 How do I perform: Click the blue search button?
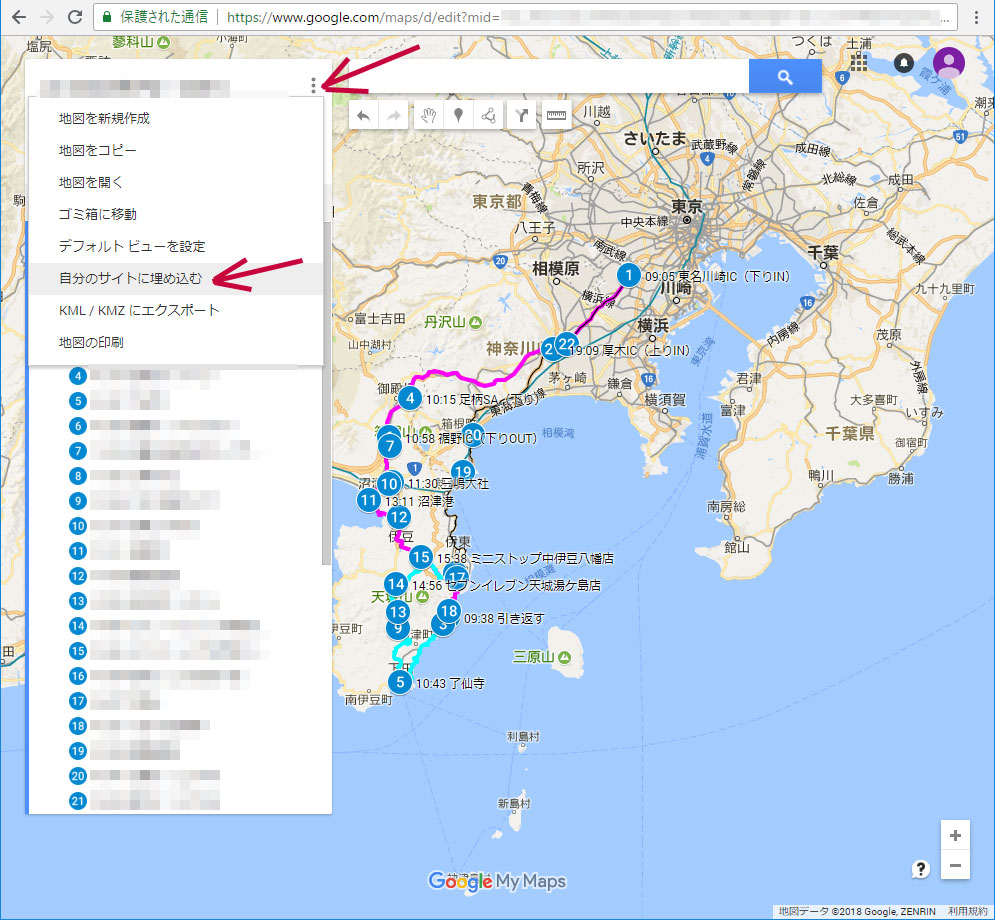(x=785, y=77)
